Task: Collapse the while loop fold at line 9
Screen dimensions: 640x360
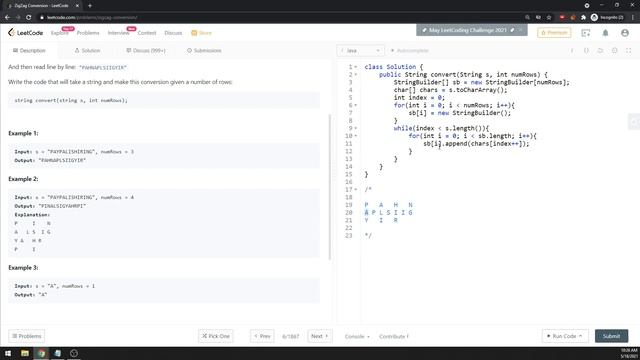Action: coord(356,128)
